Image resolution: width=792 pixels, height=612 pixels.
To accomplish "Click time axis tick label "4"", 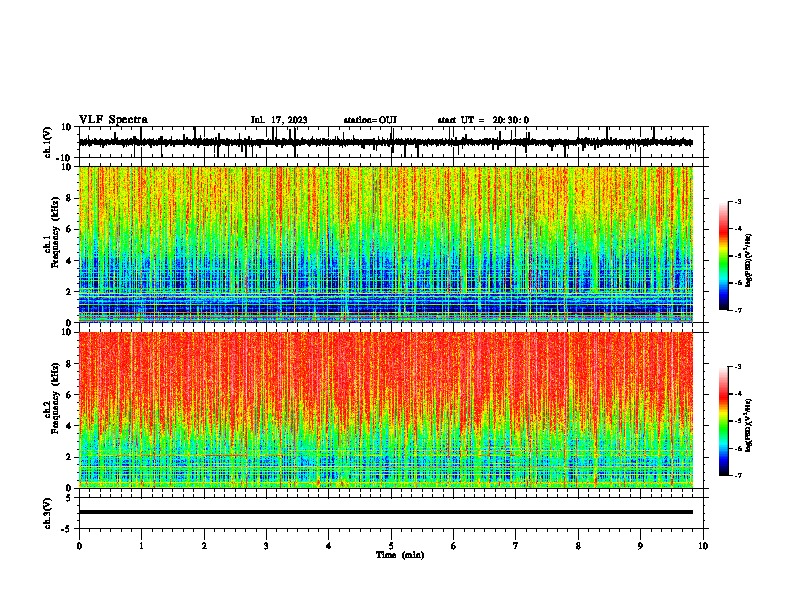I will point(329,546).
